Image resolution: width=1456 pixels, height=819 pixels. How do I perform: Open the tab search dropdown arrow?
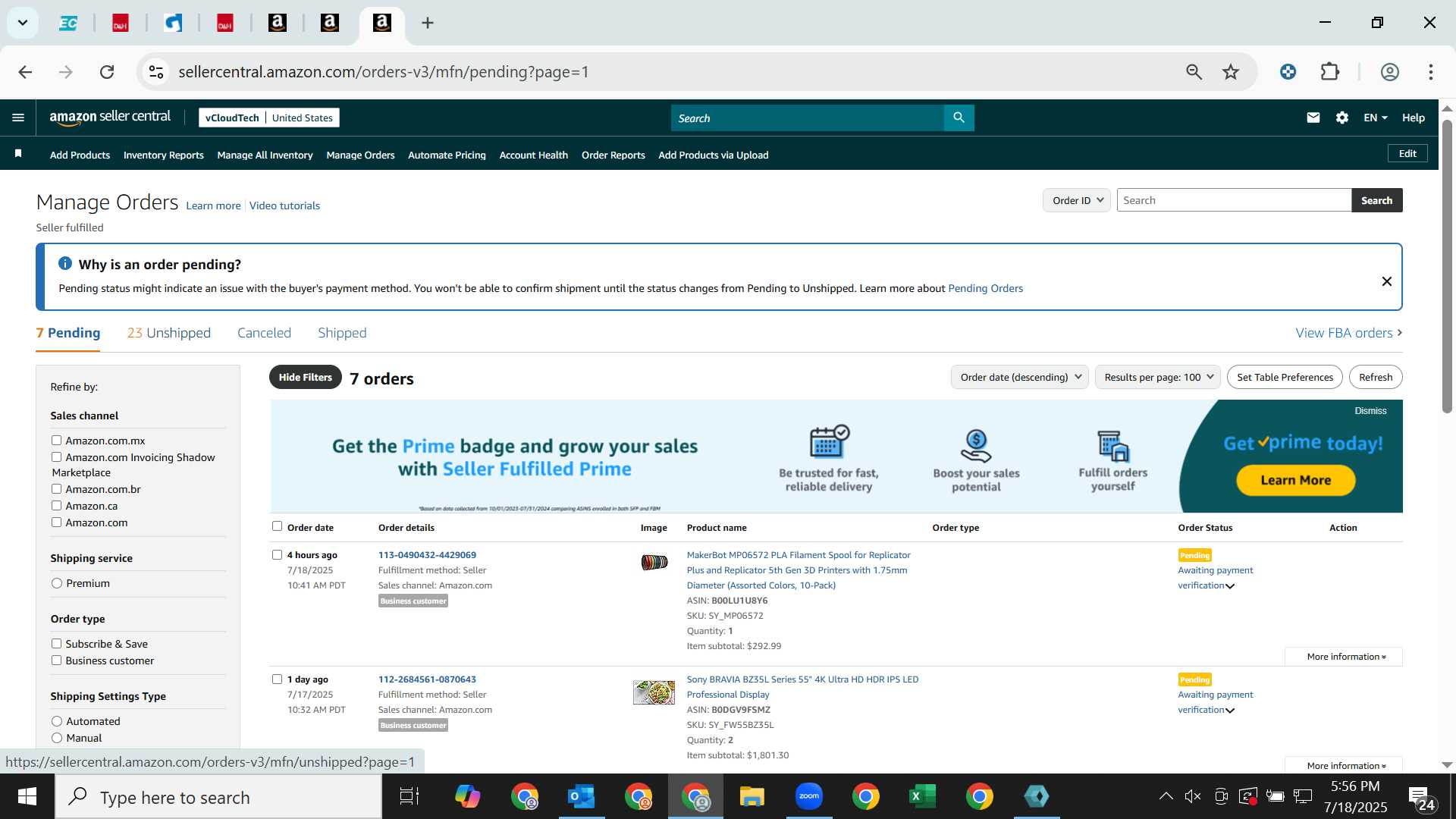pos(23,23)
